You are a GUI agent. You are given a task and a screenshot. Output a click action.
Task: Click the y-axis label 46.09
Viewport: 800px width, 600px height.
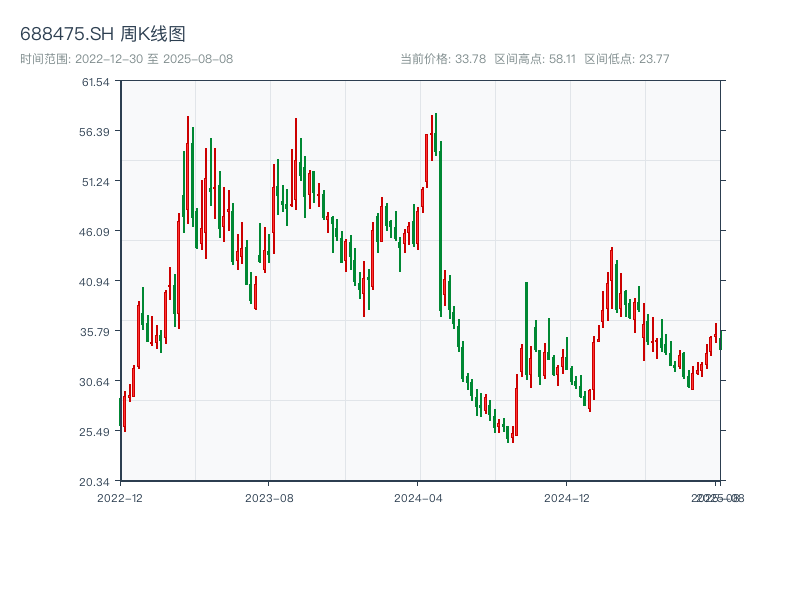94,232
